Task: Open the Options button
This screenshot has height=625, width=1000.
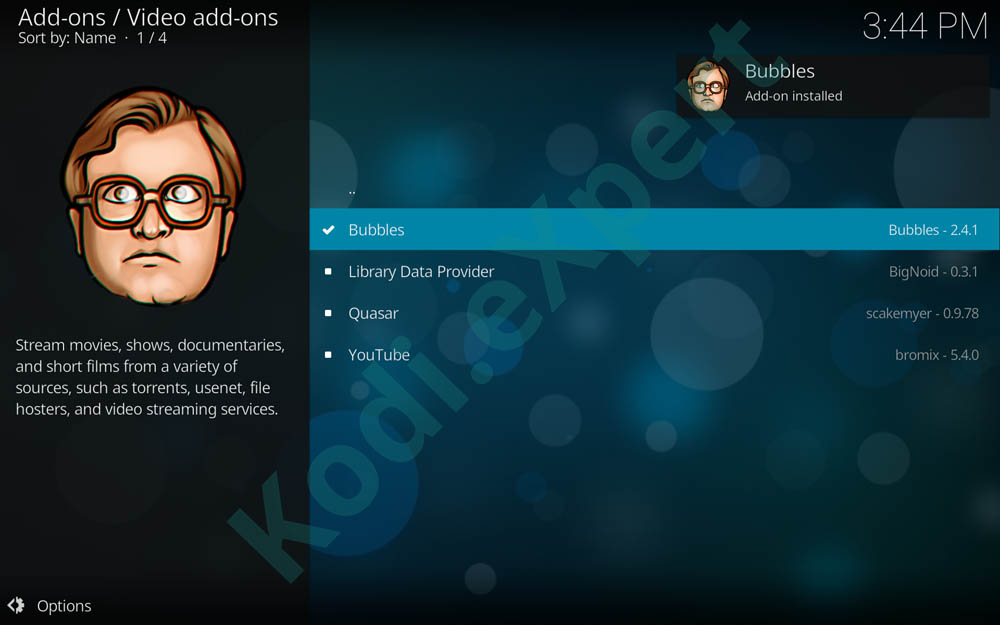Action: (x=50, y=605)
